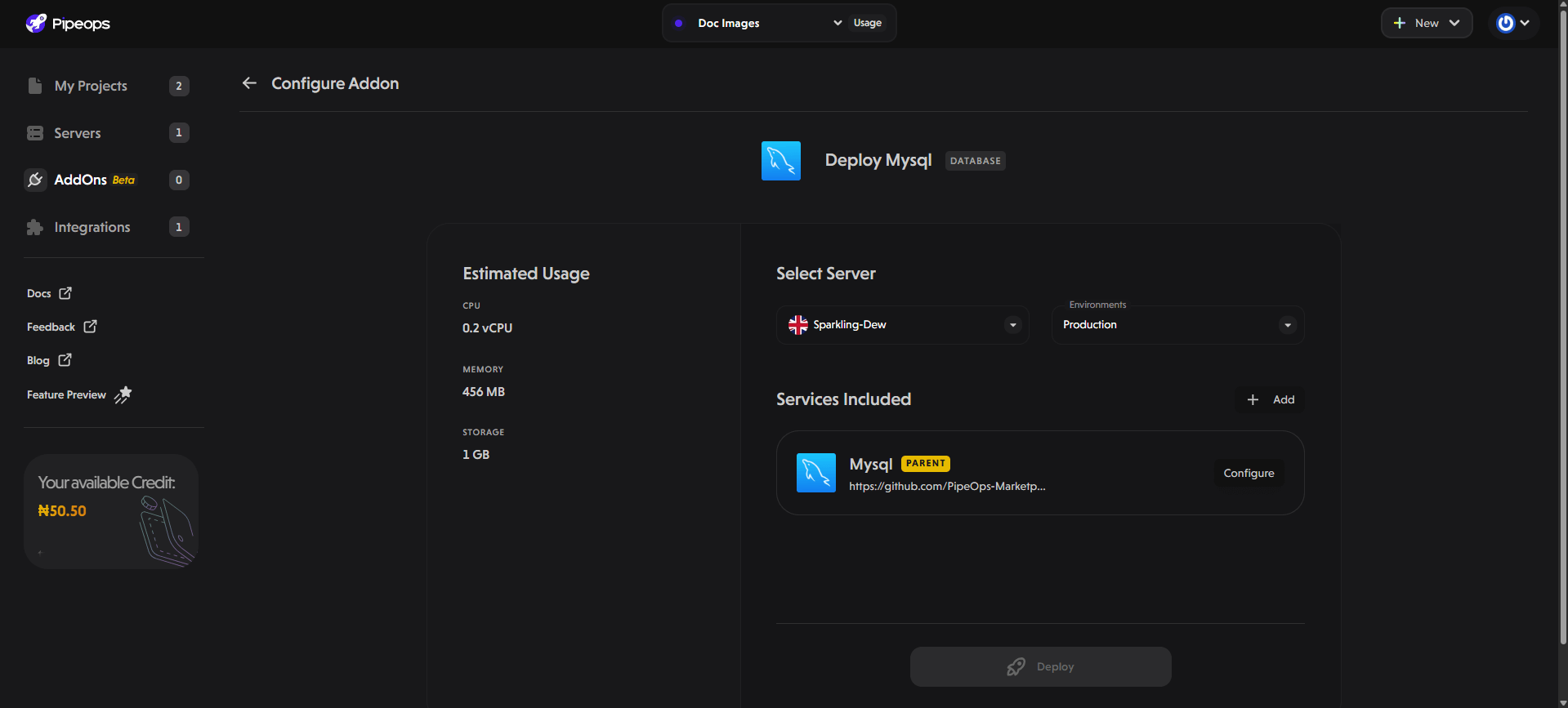Click the plus icon in New button
1568x708 pixels.
point(1400,23)
